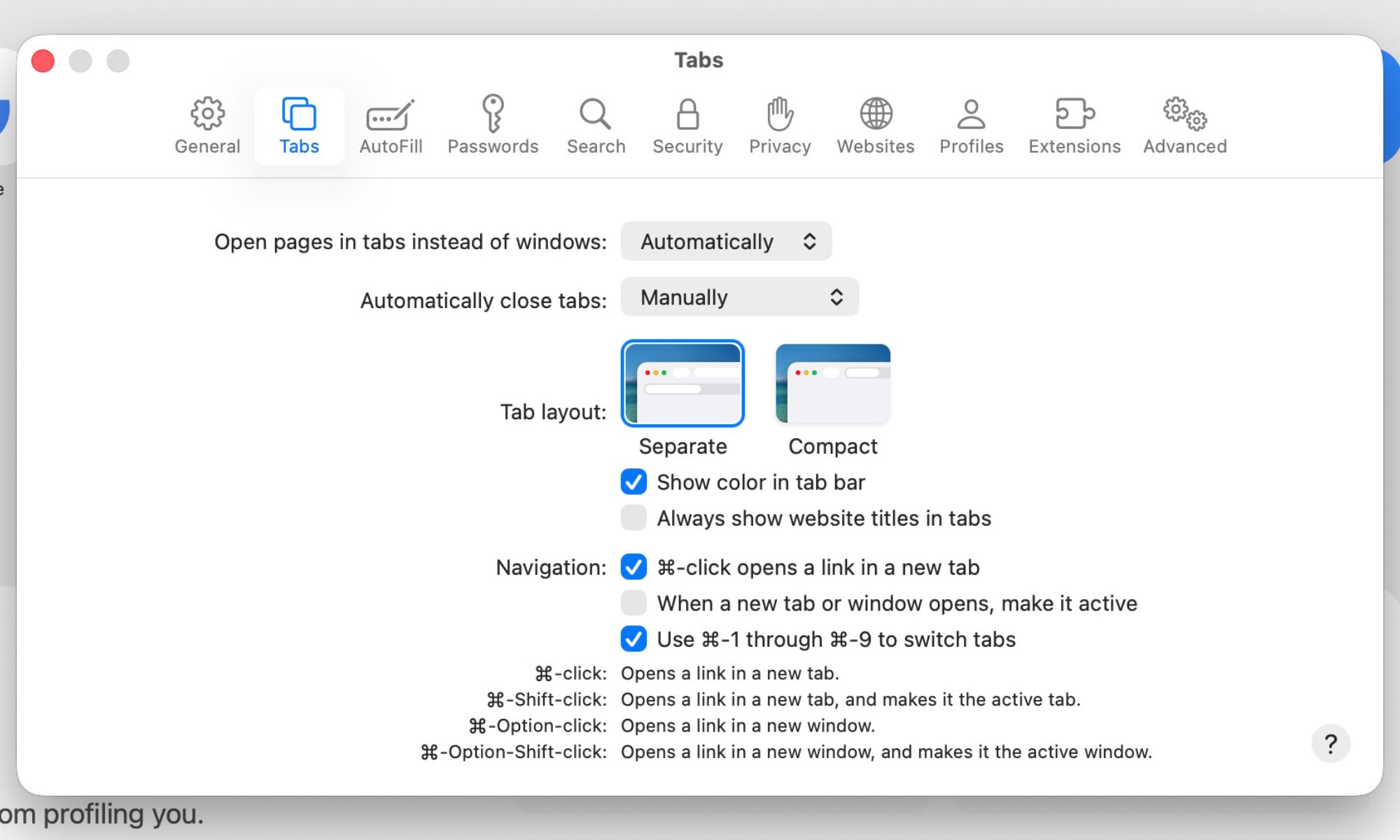The width and height of the screenshot is (1400, 840).
Task: Uncheck Show color in tab bar
Action: [x=633, y=482]
